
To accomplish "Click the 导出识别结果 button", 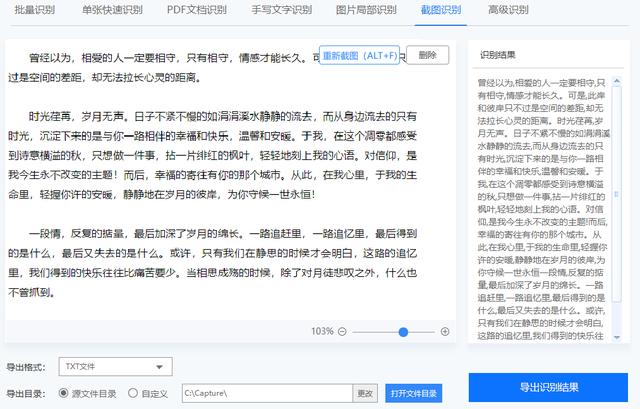I will (548, 387).
